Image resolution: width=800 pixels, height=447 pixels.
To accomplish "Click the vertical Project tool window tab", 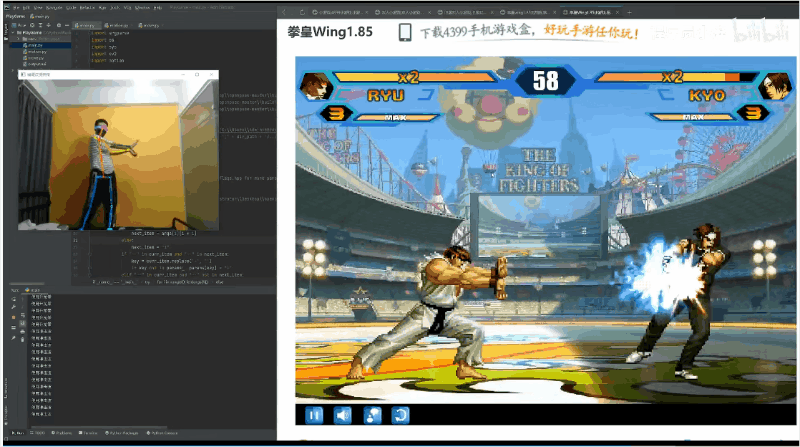I will 6,33.
